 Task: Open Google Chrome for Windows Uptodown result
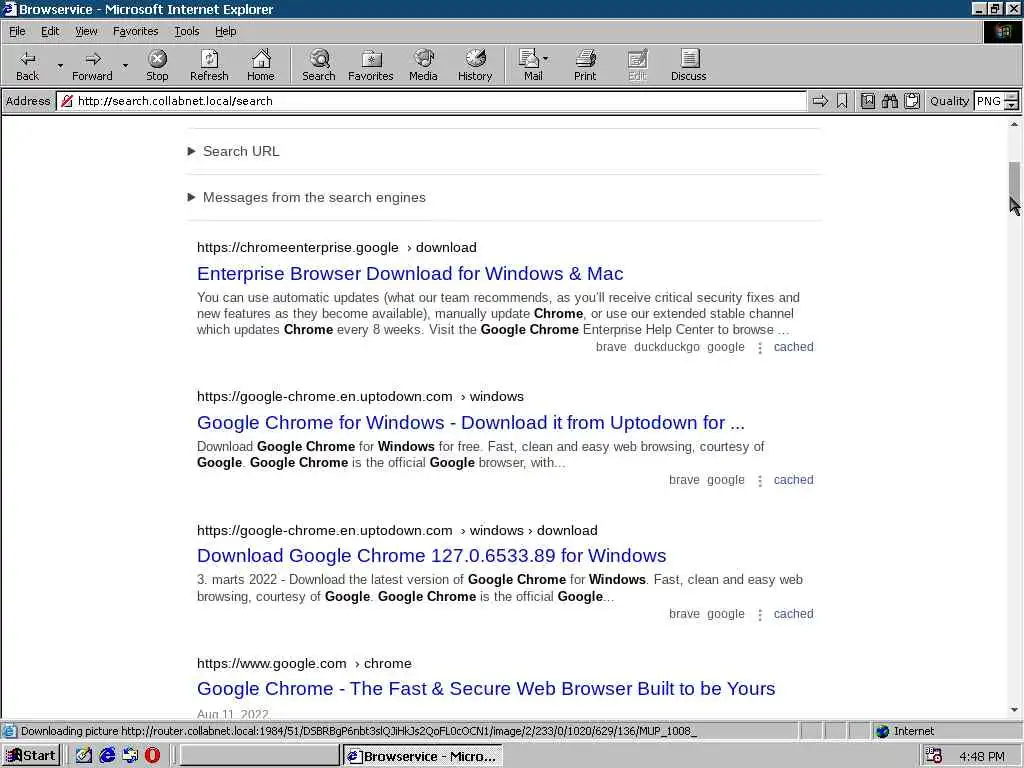470,423
